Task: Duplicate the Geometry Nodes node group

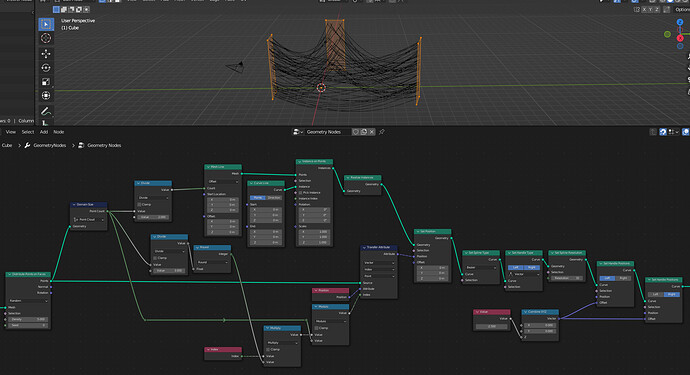Action: coord(363,132)
